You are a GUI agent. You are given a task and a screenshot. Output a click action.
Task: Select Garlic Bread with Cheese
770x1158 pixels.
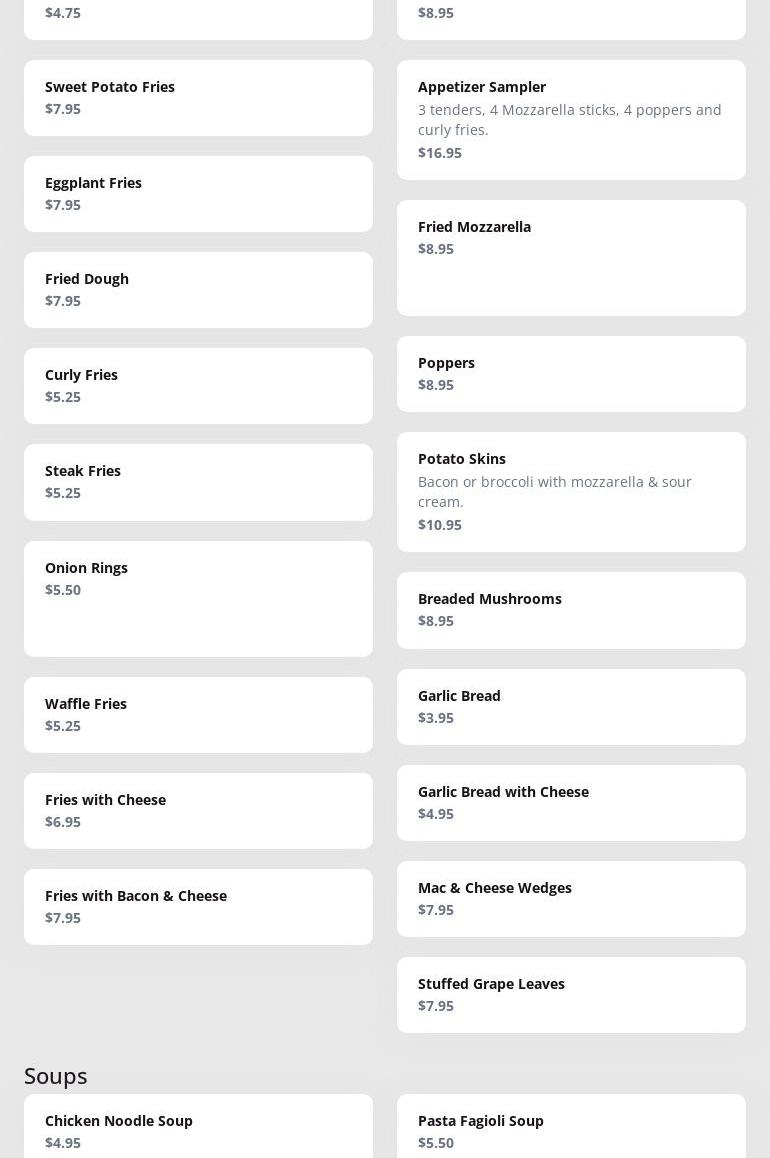coord(571,802)
